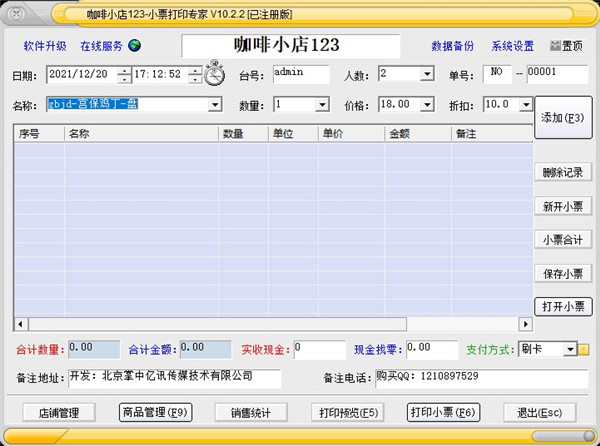Click the small yellow icon beside 支付方式
The height and width of the screenshot is (446, 600).
click(x=585, y=349)
